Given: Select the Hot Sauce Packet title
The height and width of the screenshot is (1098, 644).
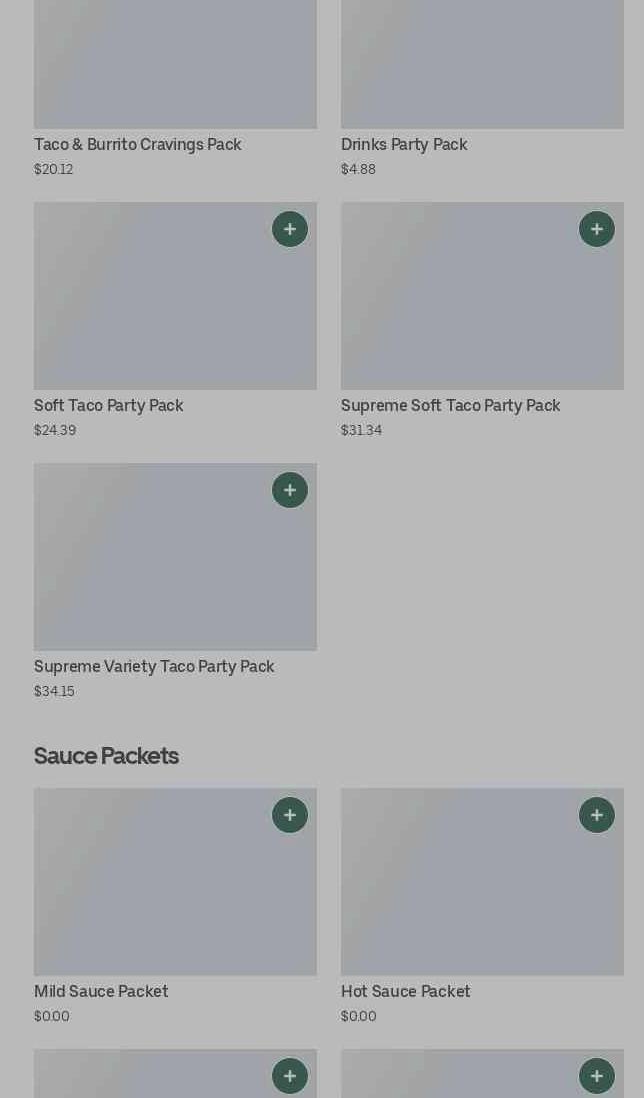Looking at the screenshot, I should [x=406, y=992].
